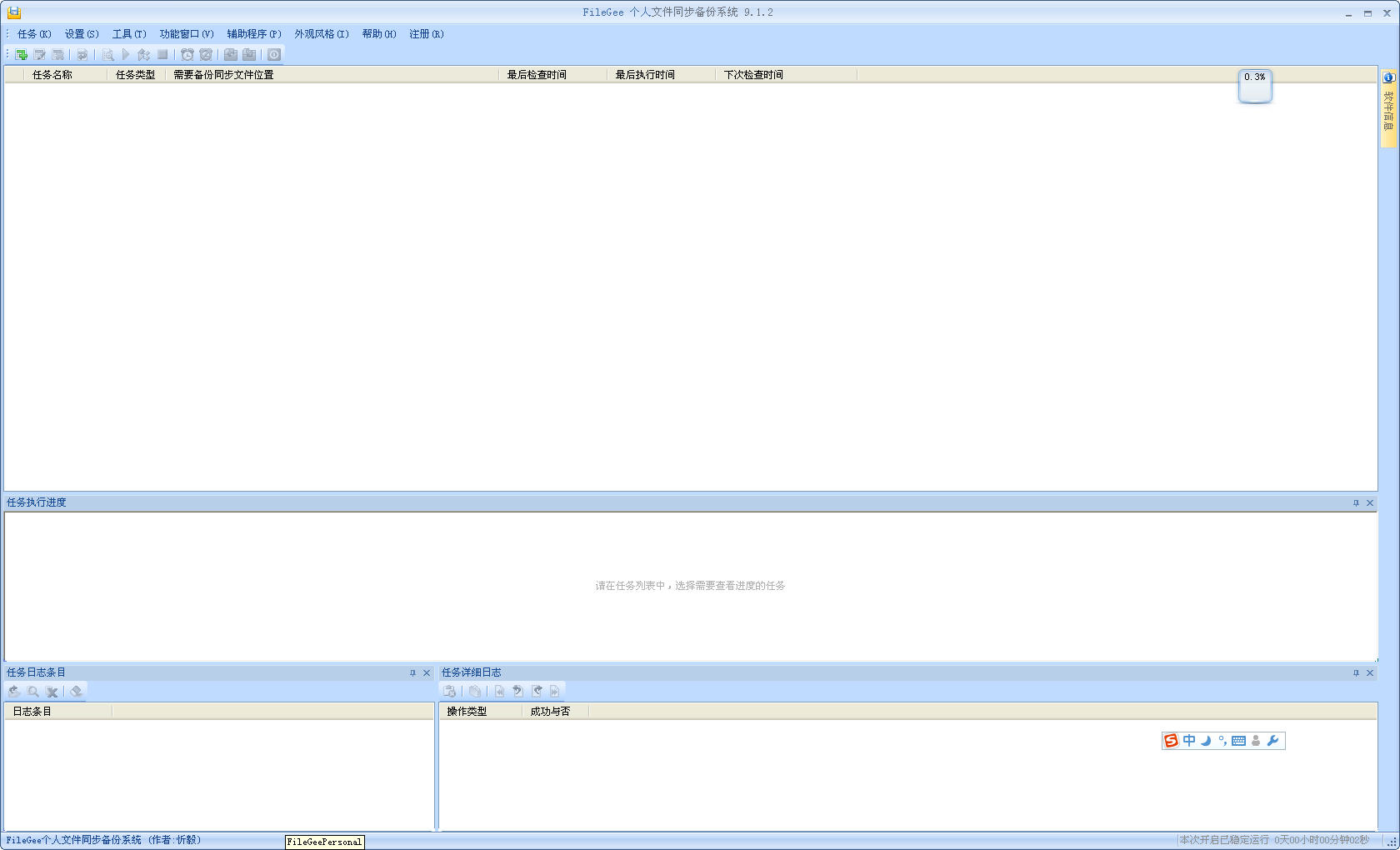Viewport: 1400px width, 850px height.
Task: Close the 任务日志条目 panel
Action: 427,673
